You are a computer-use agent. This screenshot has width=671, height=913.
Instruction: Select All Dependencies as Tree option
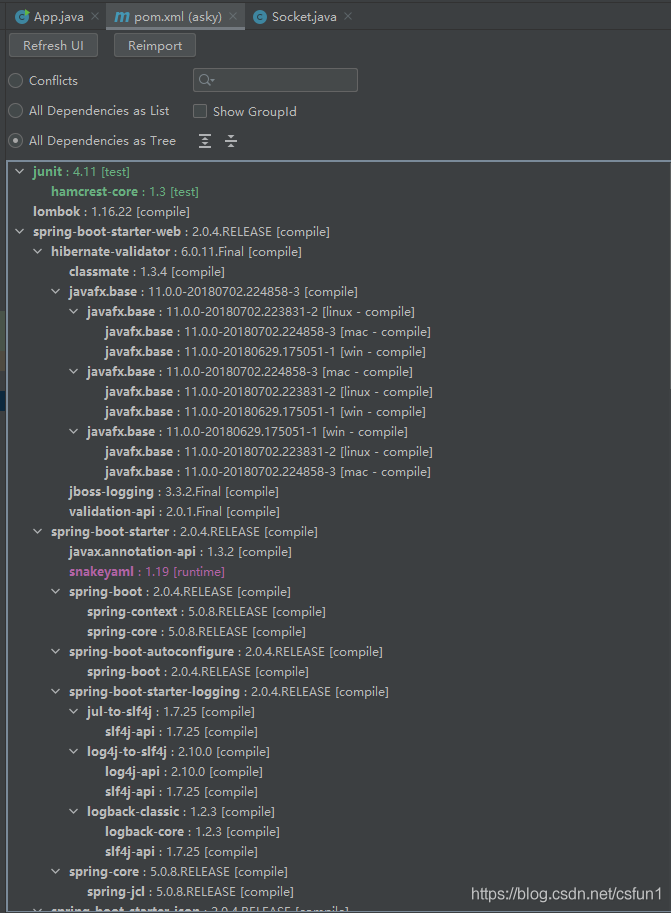(x=16, y=140)
